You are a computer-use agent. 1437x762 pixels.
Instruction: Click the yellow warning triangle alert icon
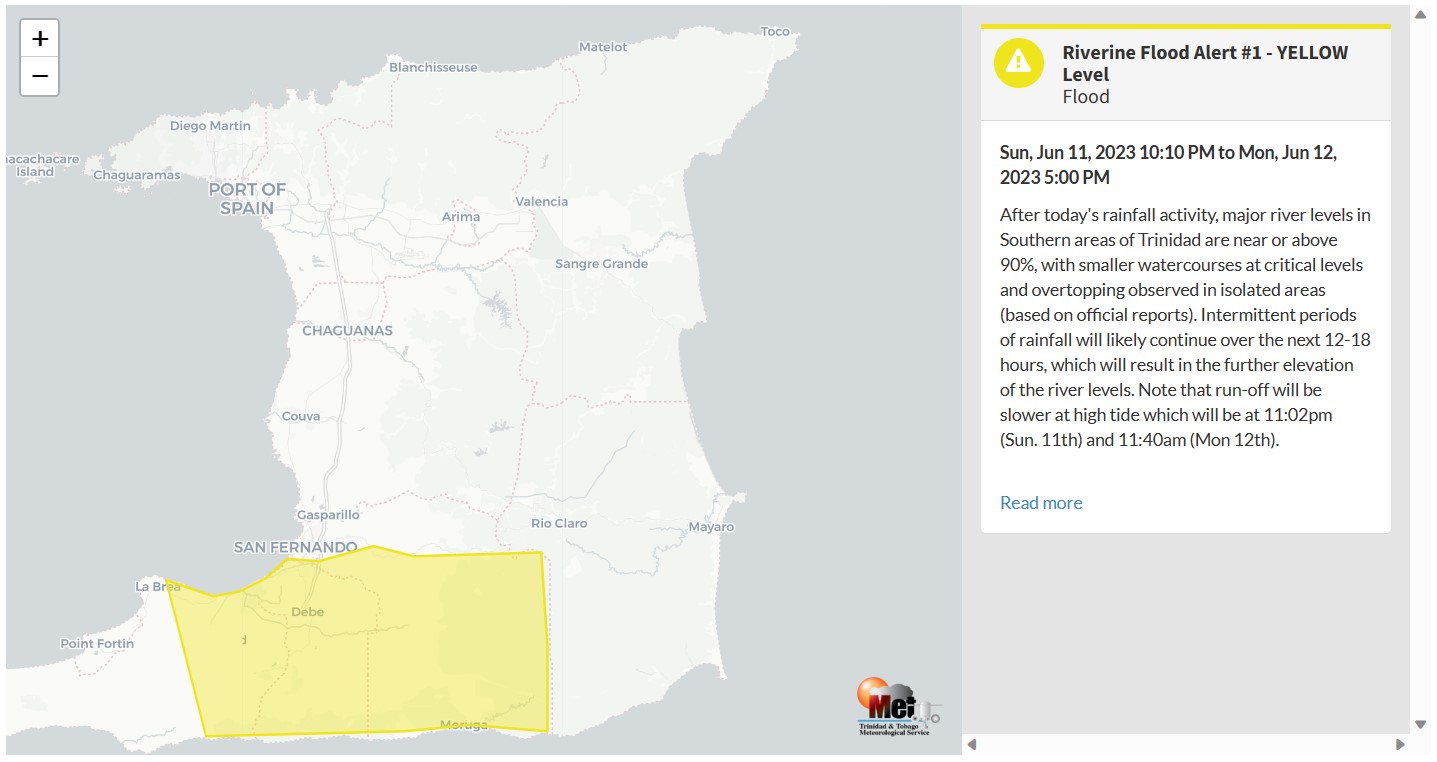(1018, 62)
